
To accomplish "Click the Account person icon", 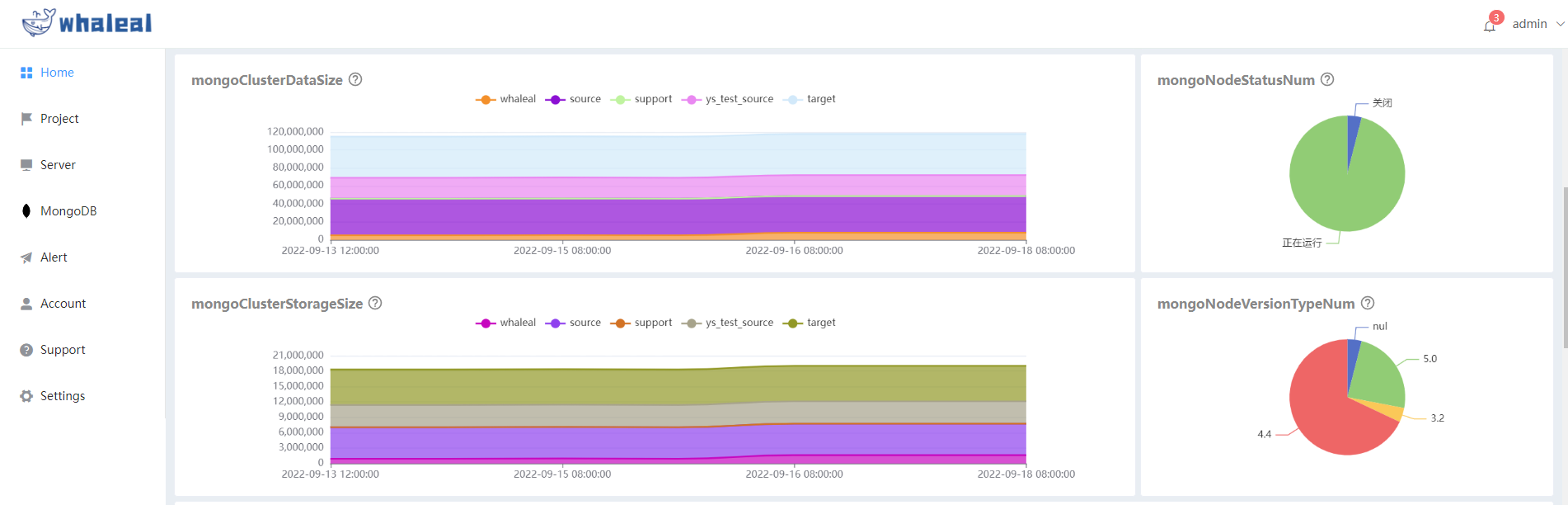I will pyautogui.click(x=26, y=304).
